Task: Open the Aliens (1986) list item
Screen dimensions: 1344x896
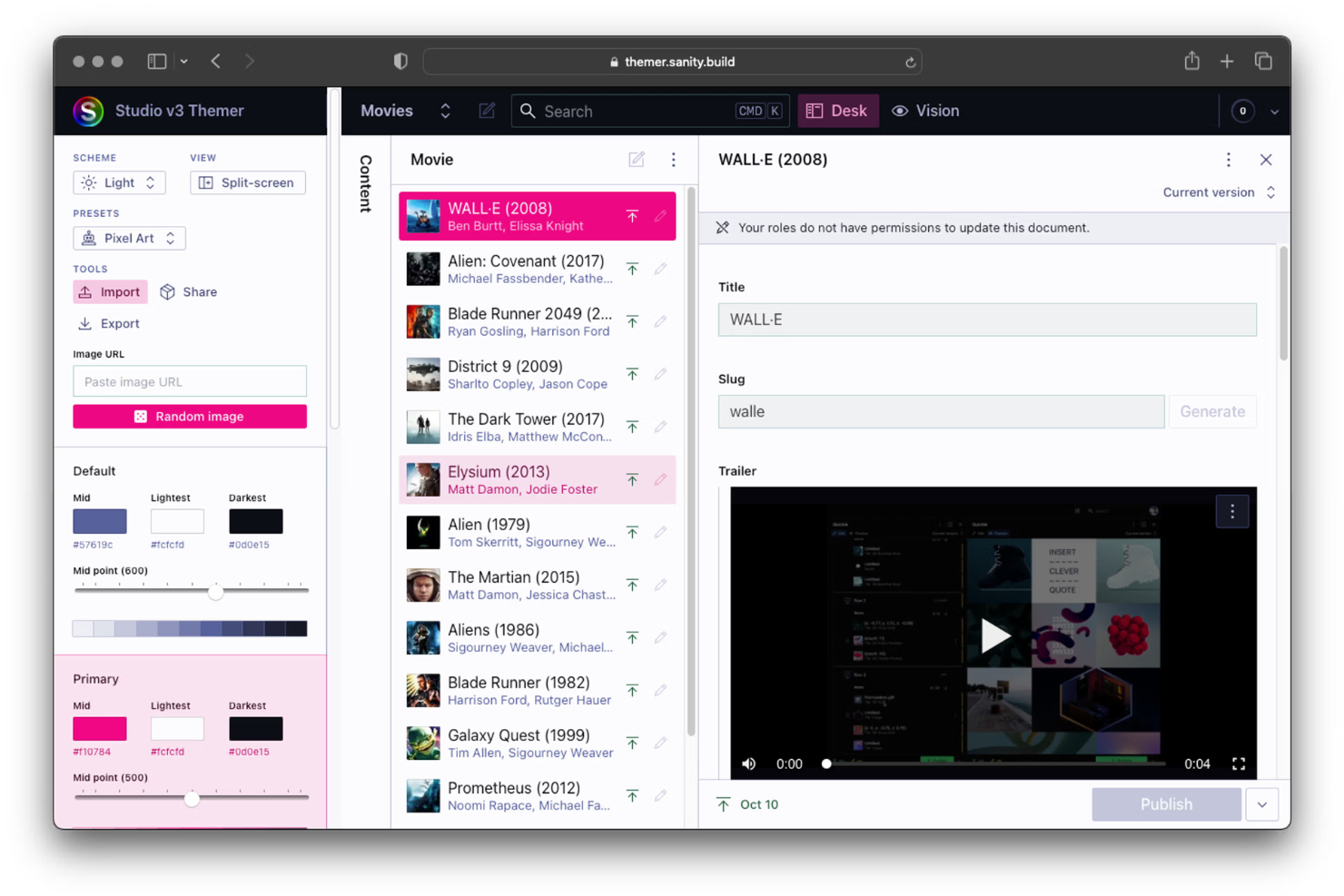Action: pyautogui.click(x=538, y=637)
